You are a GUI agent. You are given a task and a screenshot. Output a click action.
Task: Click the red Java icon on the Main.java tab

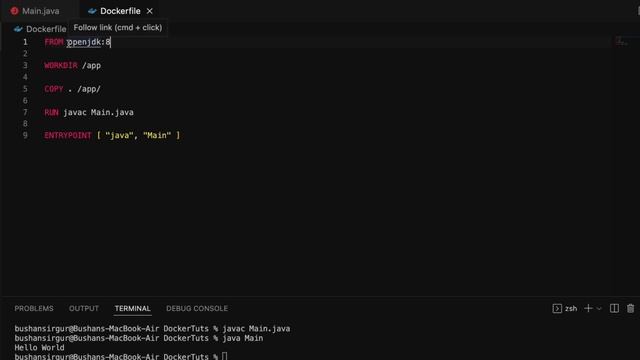[x=15, y=11]
